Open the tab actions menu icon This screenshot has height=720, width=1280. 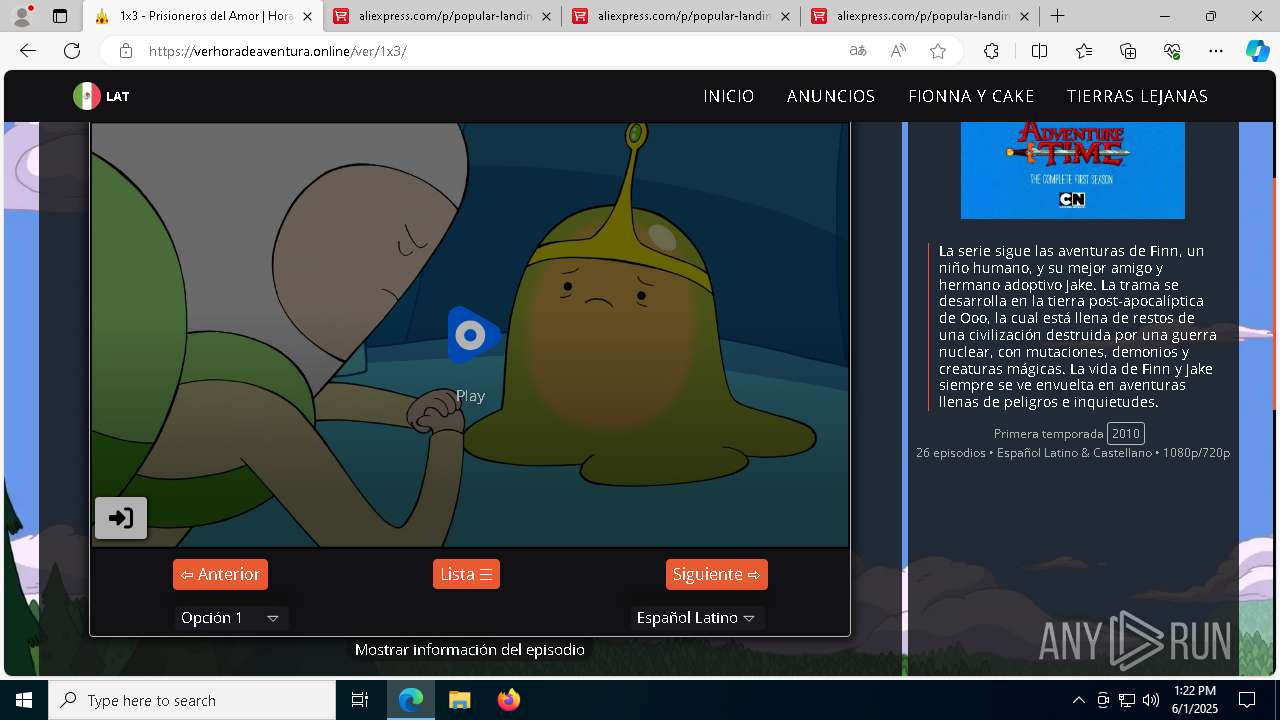point(60,16)
